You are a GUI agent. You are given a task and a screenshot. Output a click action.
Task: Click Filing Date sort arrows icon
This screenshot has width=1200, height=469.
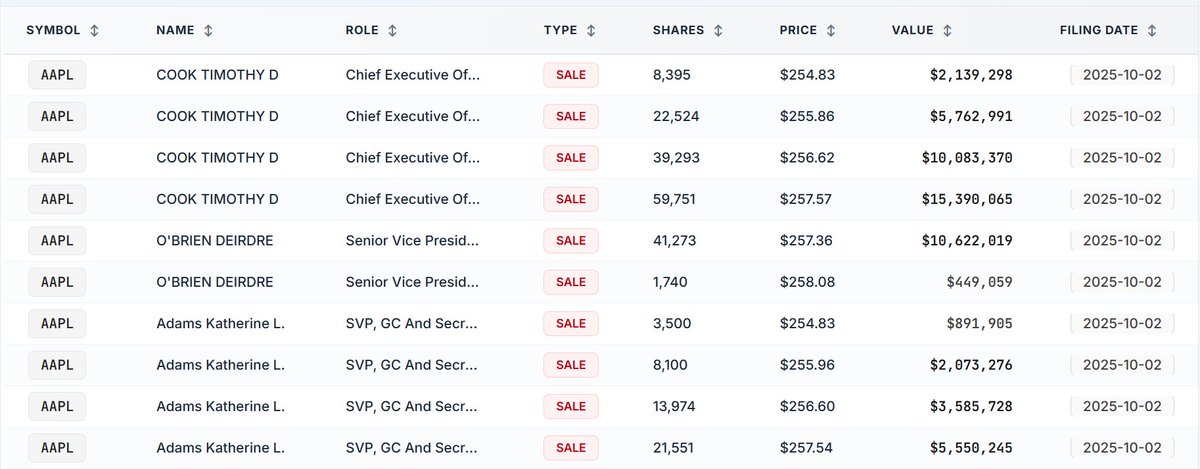point(1152,30)
